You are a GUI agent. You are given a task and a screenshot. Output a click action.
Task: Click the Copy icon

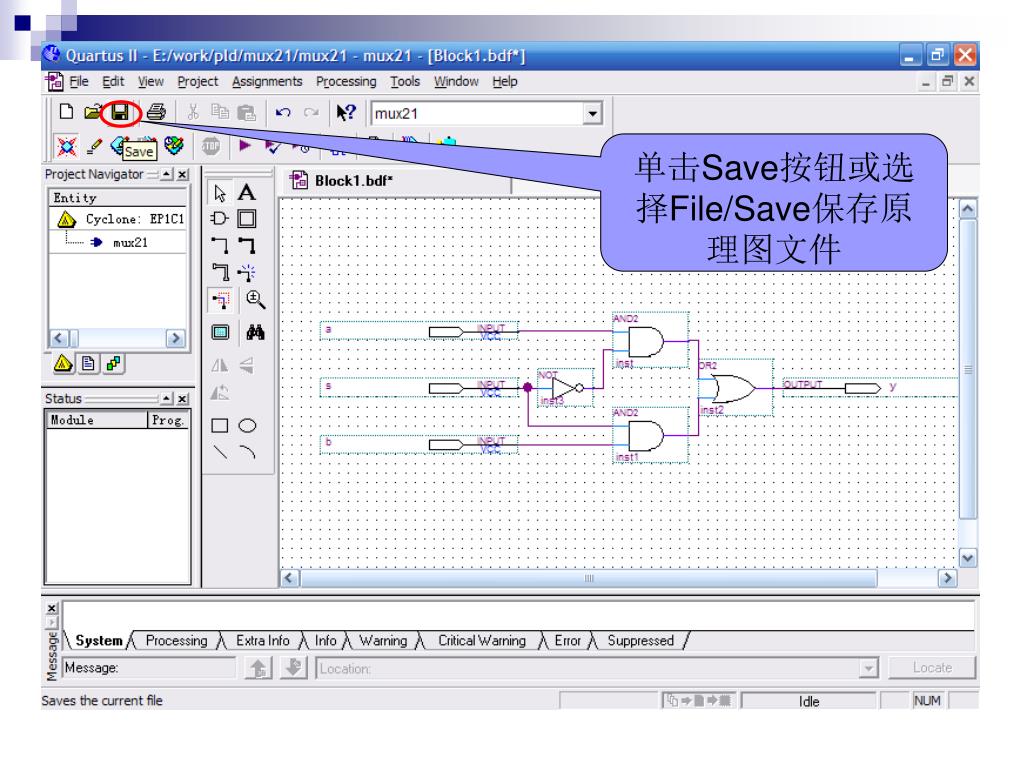(219, 112)
